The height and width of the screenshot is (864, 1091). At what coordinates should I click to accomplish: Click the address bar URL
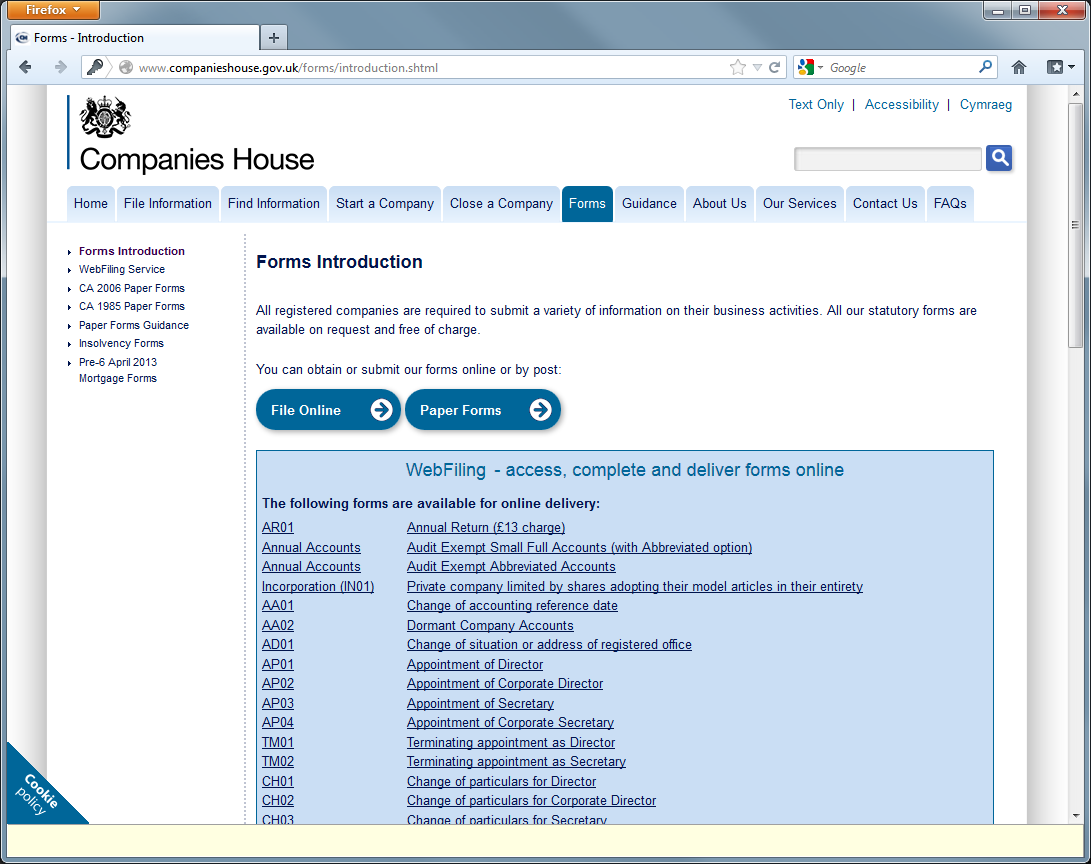coord(288,67)
